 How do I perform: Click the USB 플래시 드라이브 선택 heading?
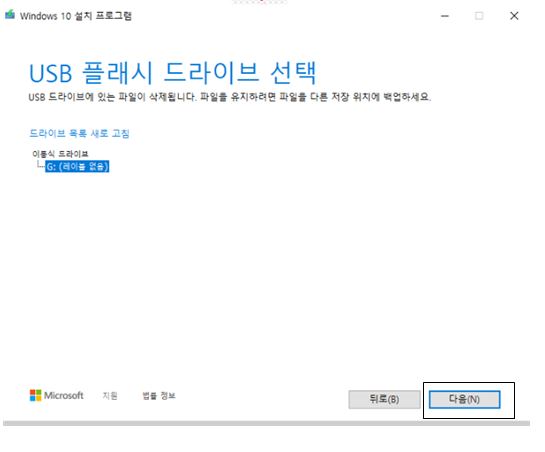click(172, 73)
